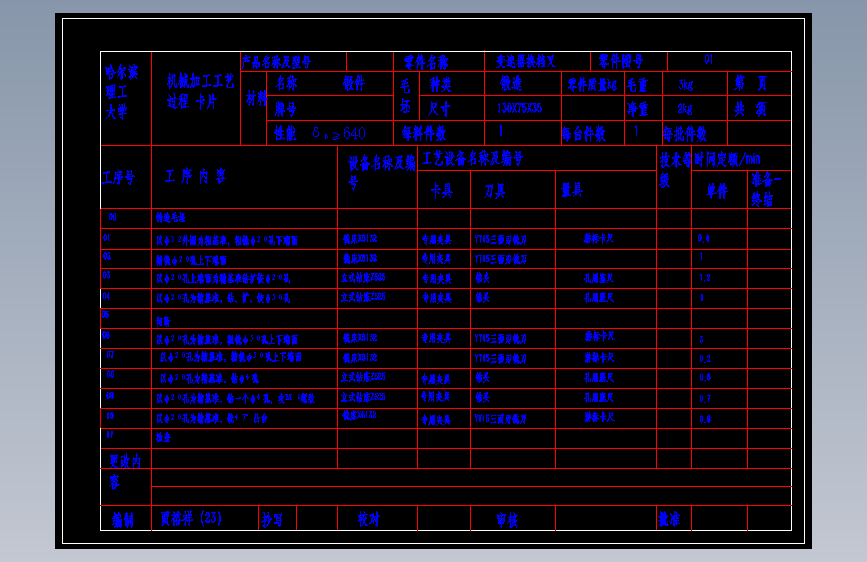The image size is (867, 562).
Task: Click the '审核' footer label
Action: [507, 520]
